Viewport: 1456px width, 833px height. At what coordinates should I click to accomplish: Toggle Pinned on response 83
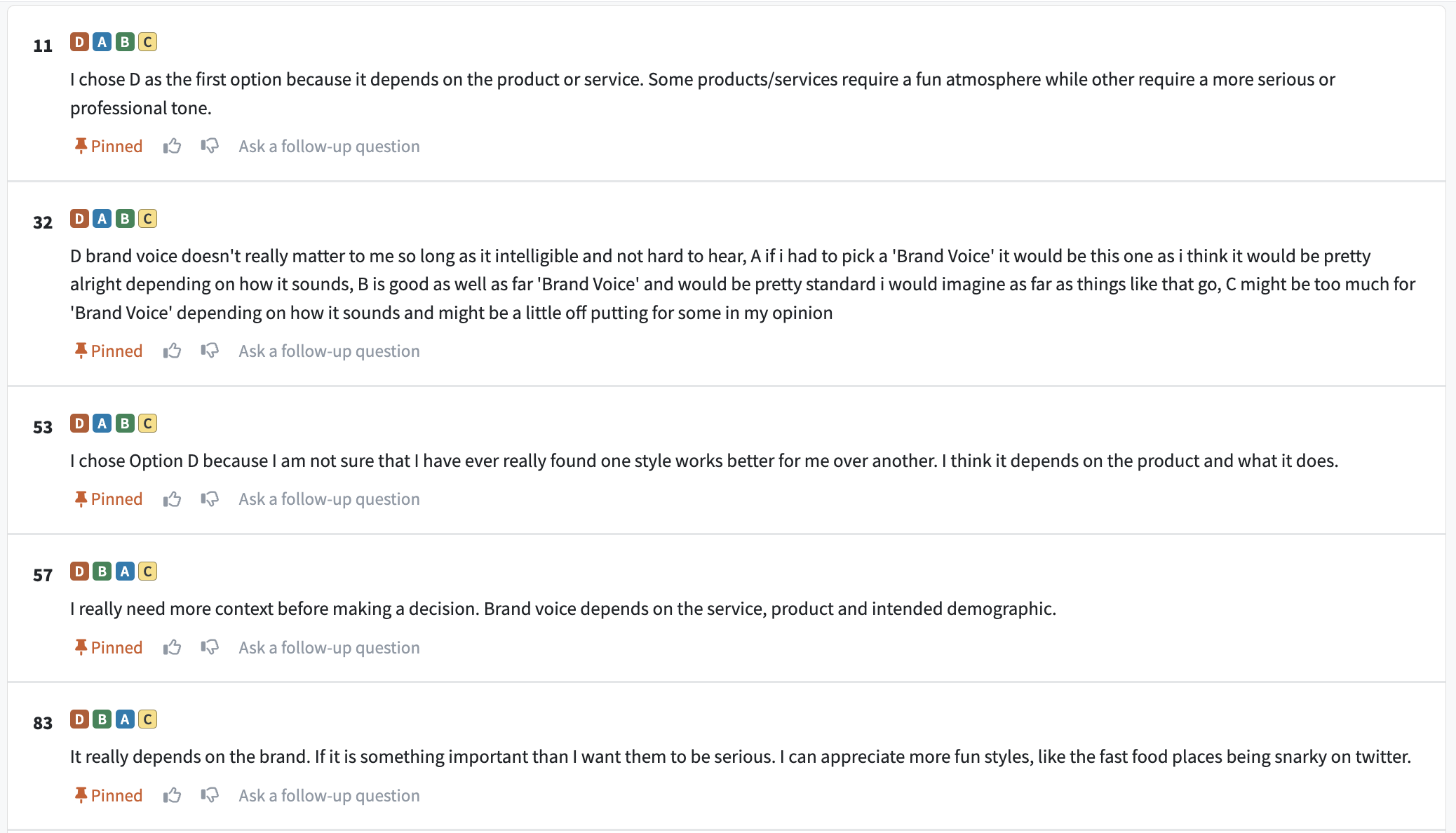pos(109,795)
